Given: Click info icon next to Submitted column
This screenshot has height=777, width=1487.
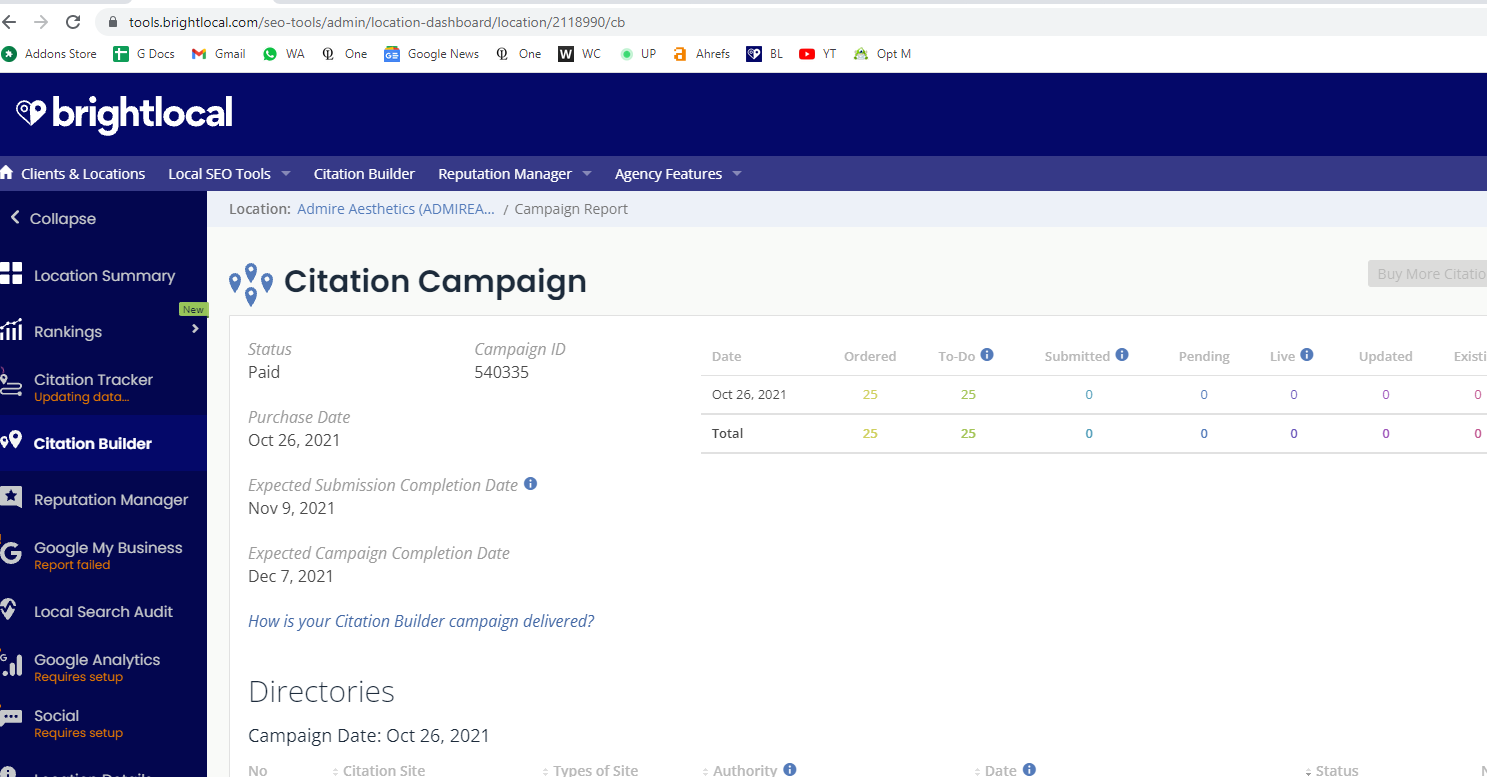Looking at the screenshot, I should tap(1122, 355).
